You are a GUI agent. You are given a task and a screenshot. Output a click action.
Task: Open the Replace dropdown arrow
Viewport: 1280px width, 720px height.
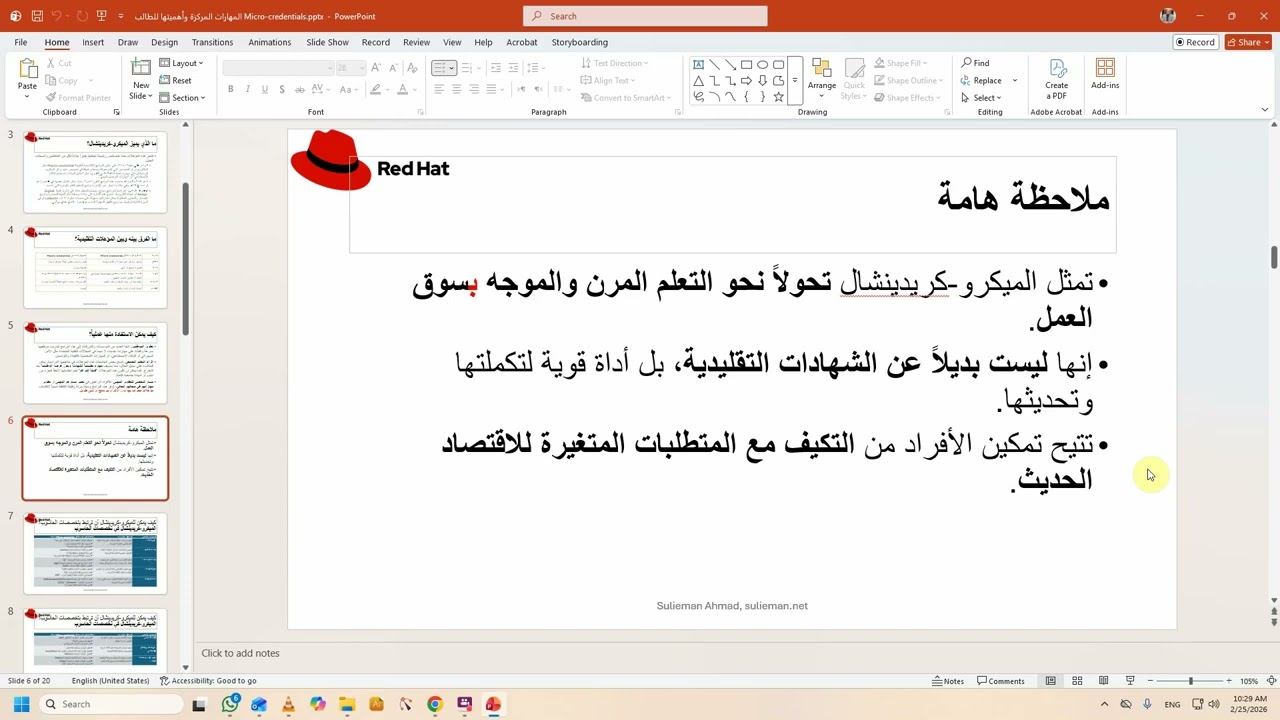[1014, 80]
